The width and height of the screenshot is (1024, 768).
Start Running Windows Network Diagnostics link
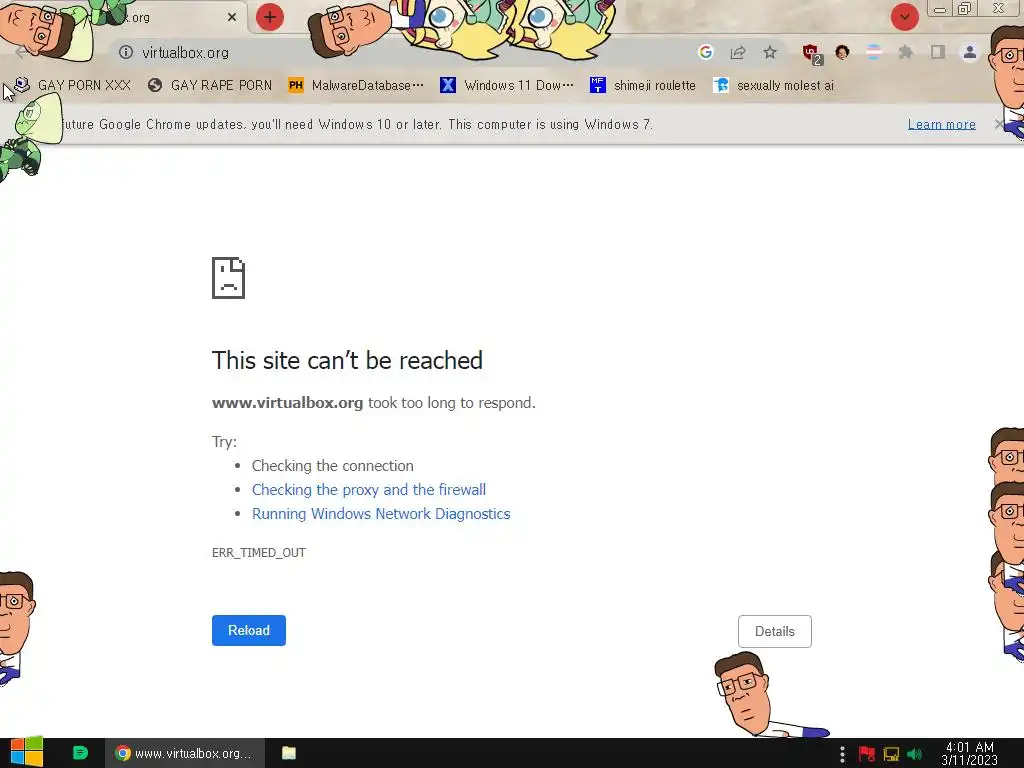[x=381, y=514]
